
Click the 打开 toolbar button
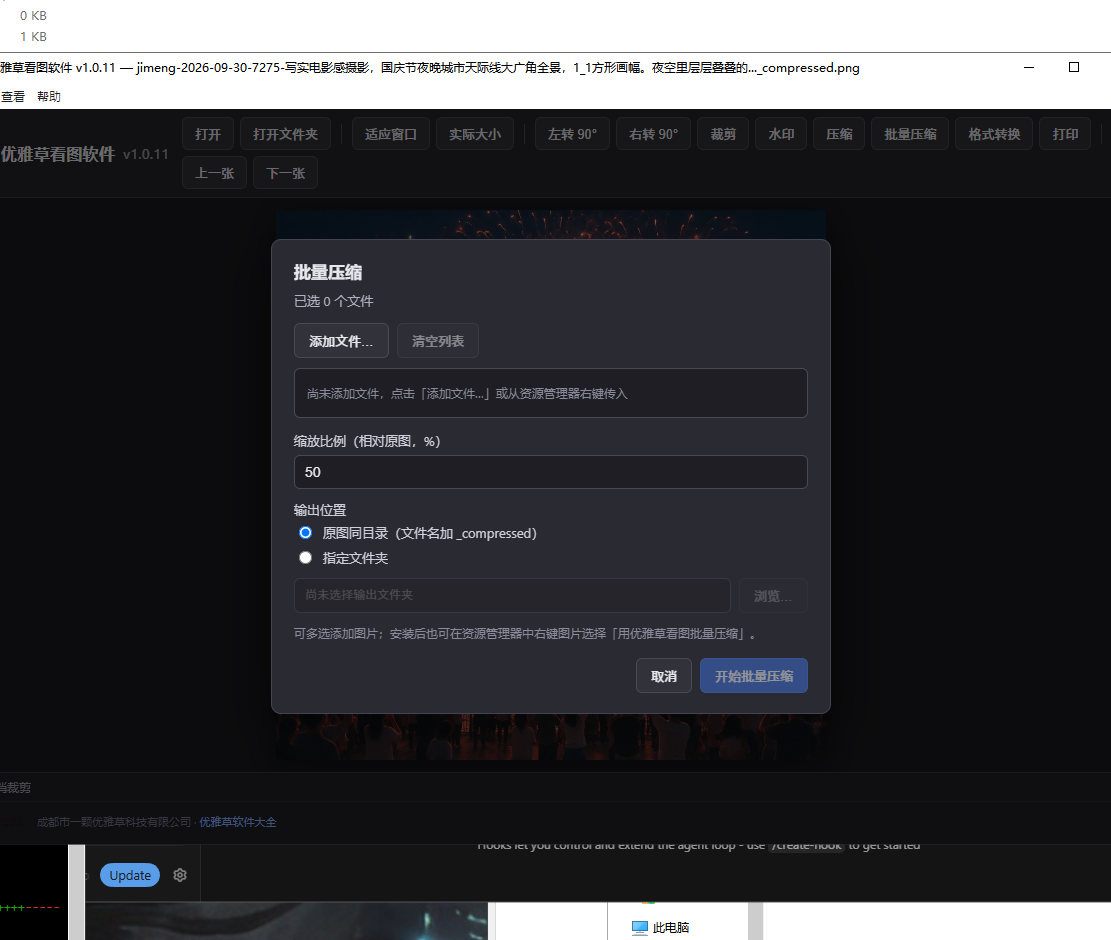coord(208,134)
